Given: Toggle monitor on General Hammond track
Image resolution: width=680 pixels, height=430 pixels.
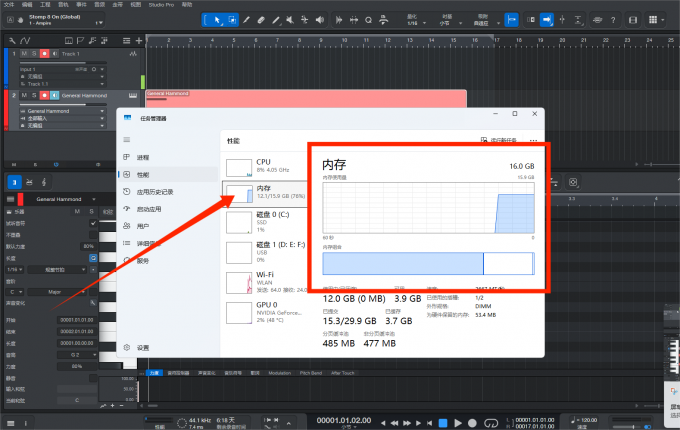Looking at the screenshot, I should [x=54, y=95].
